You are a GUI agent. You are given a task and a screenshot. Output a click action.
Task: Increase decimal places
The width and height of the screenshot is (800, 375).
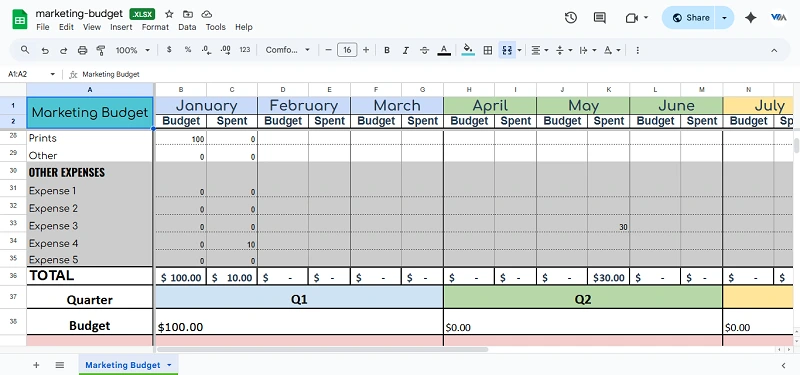coord(226,50)
